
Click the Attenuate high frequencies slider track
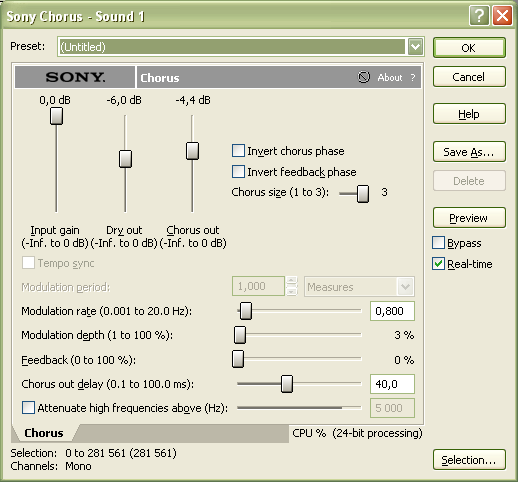click(299, 407)
